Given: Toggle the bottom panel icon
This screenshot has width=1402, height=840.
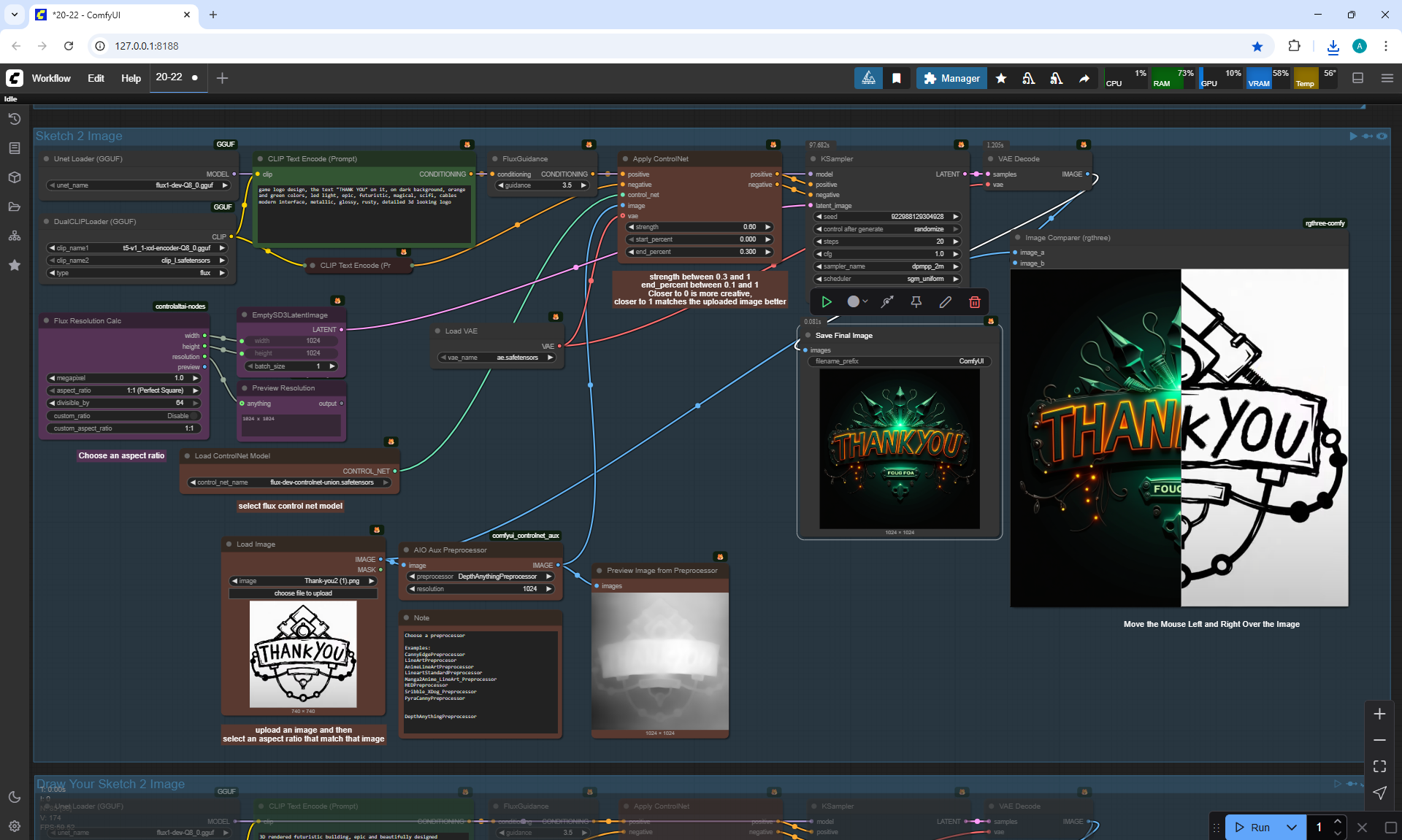Looking at the screenshot, I should coord(1357,78).
